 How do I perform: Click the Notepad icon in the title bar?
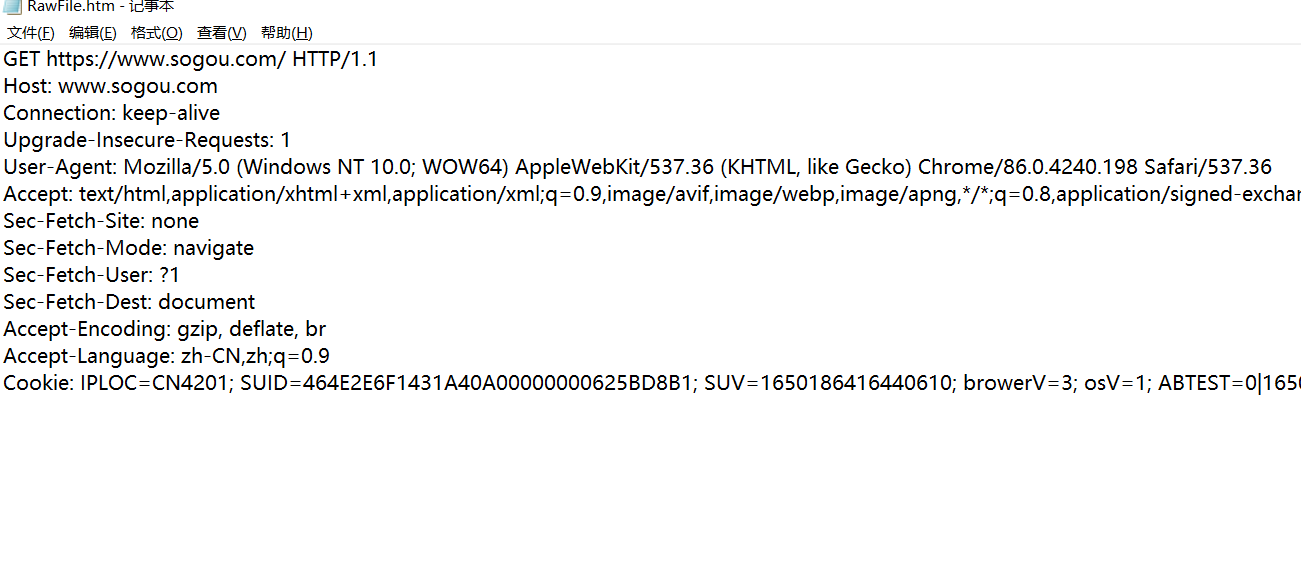pyautogui.click(x=12, y=6)
